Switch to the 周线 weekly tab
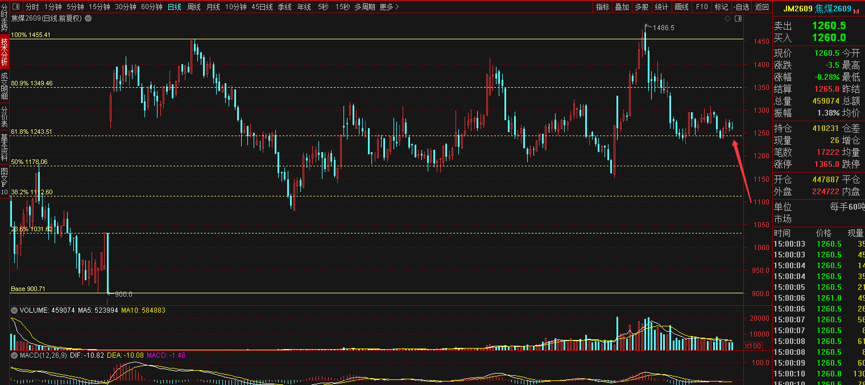 tap(193, 7)
